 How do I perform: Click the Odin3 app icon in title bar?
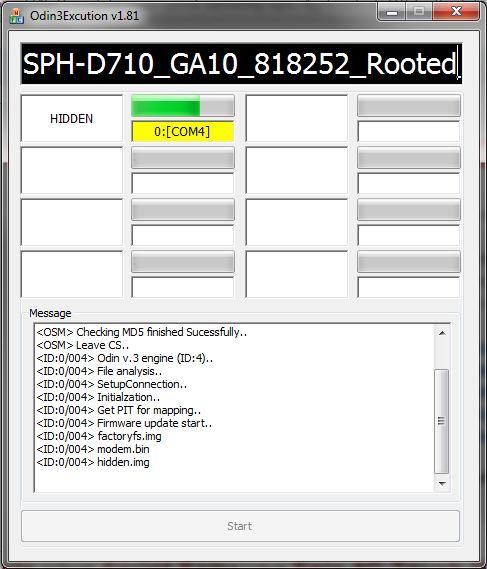point(16,16)
